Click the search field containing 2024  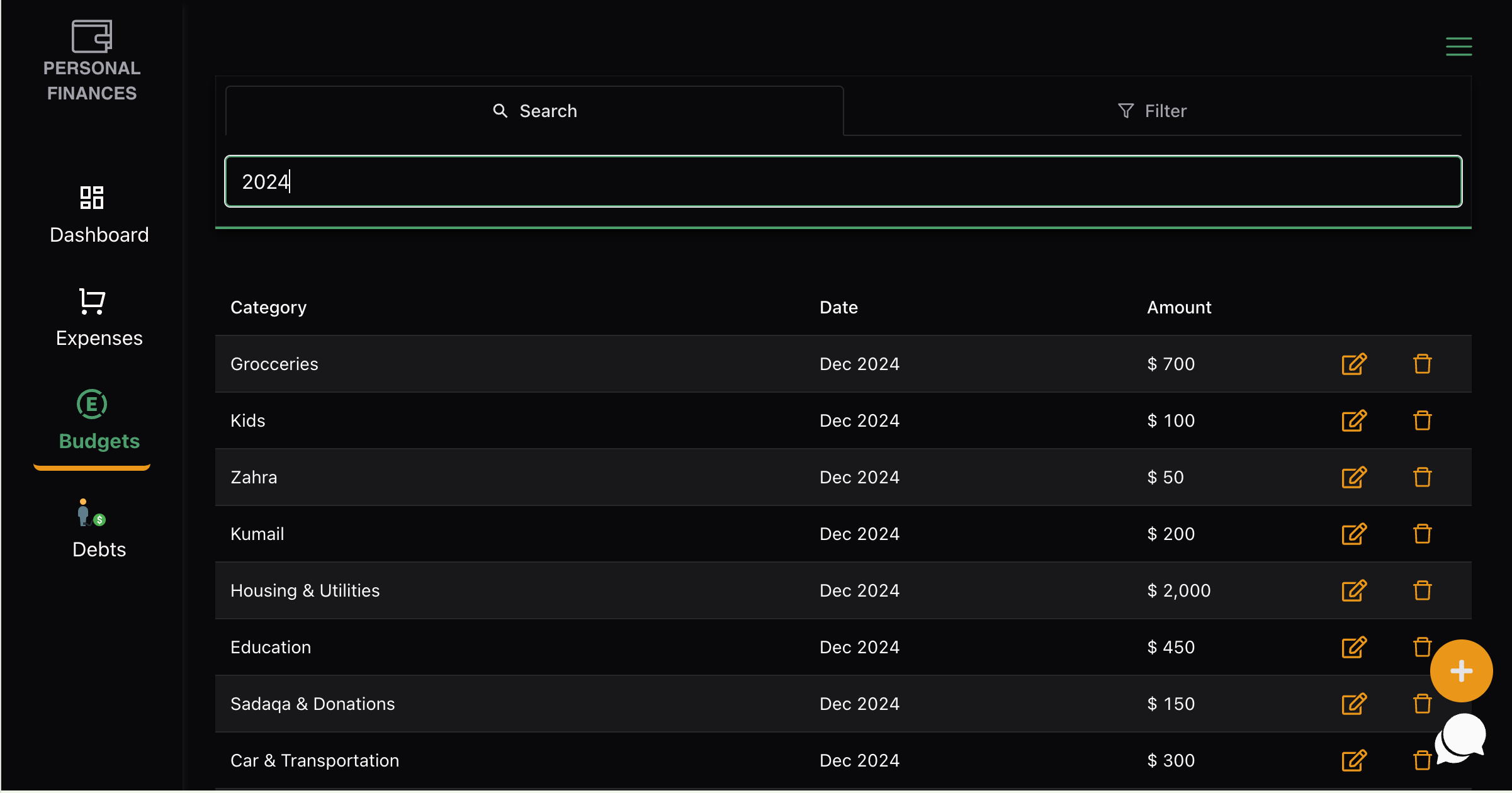pos(843,181)
